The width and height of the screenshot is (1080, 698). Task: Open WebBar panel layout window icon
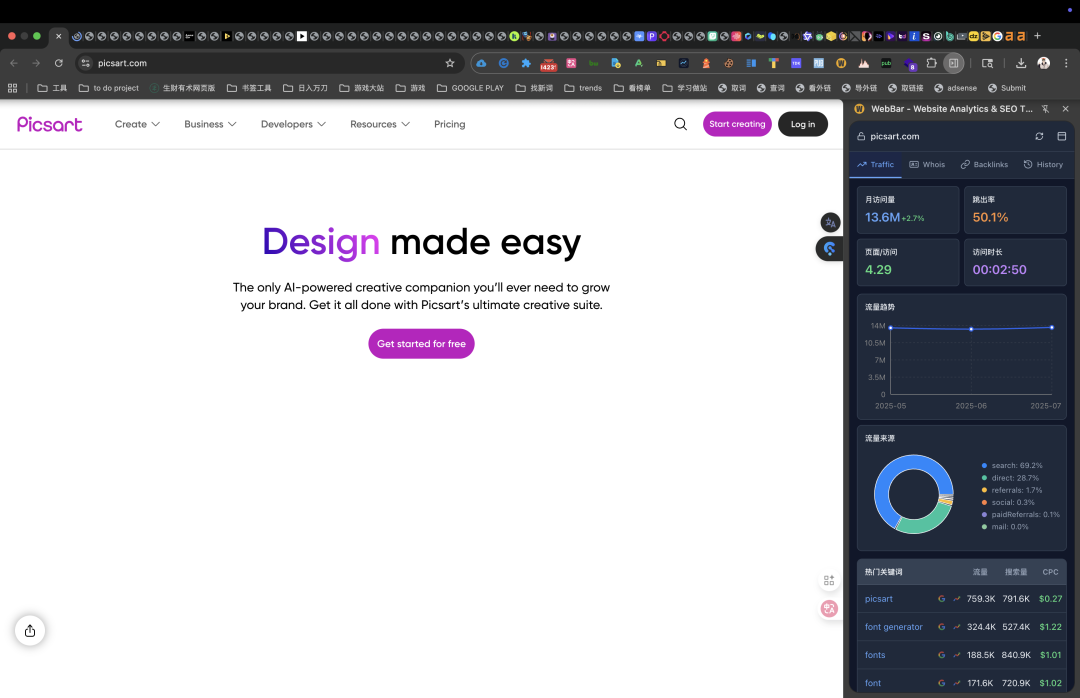point(1061,136)
